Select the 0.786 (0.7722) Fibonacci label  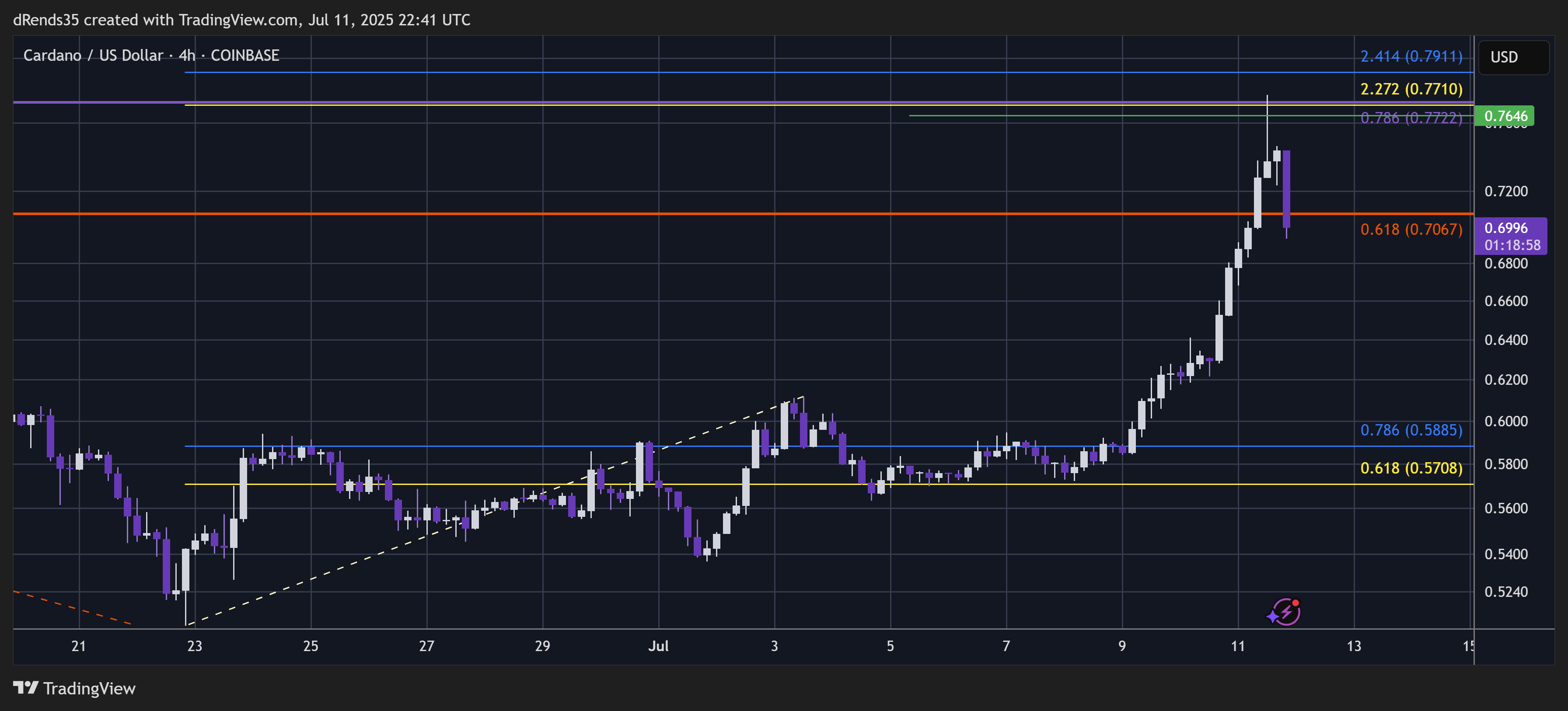click(x=1411, y=118)
